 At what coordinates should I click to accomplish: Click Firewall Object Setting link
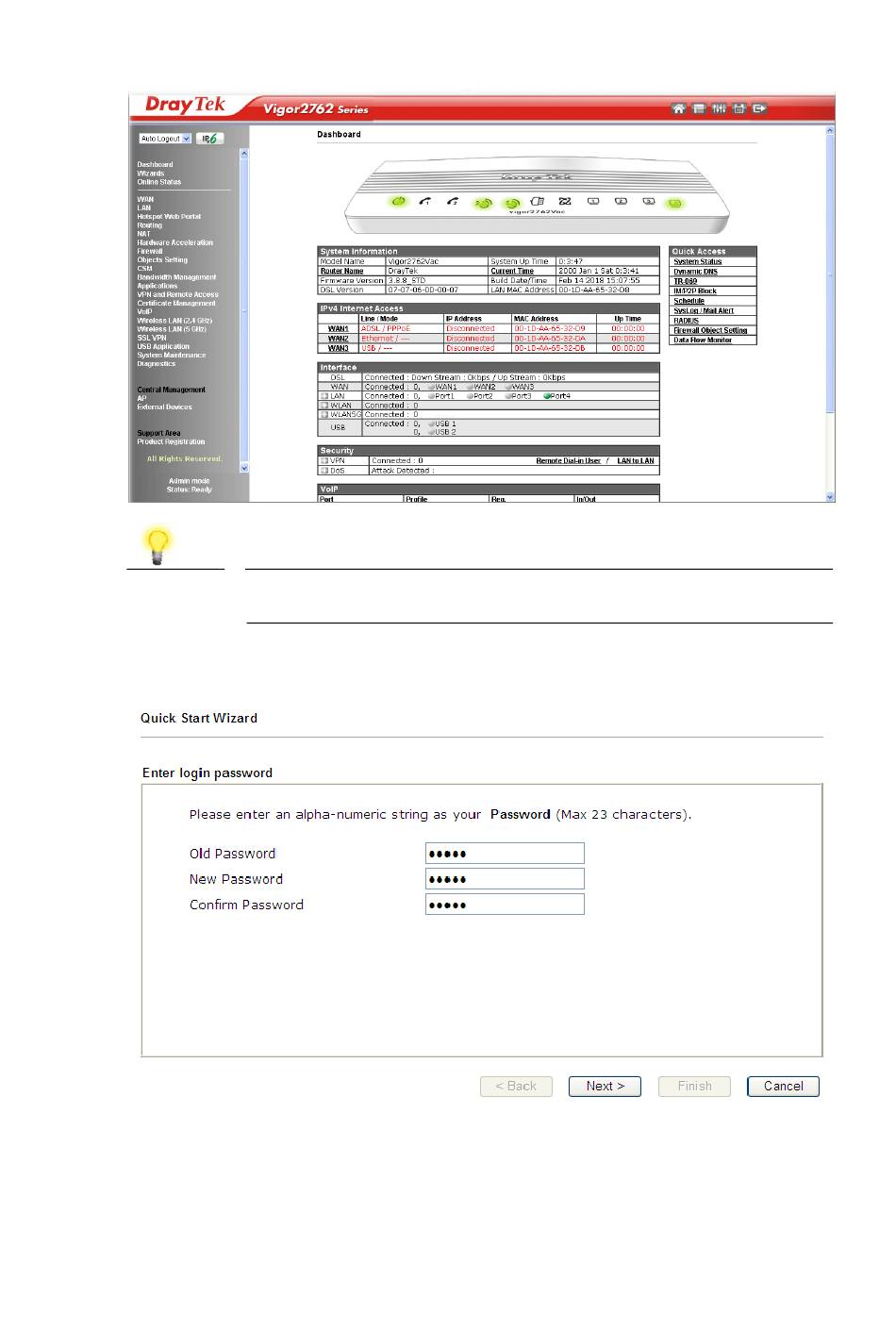pyautogui.click(x=710, y=331)
